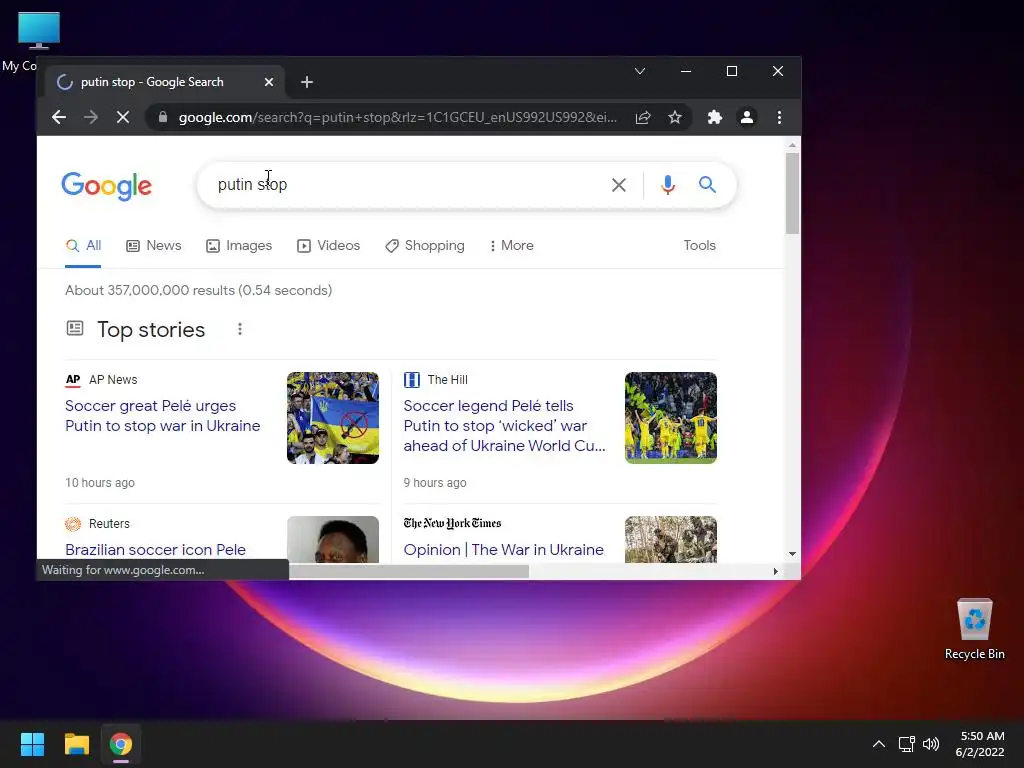Switch to the Images tab

(x=239, y=246)
